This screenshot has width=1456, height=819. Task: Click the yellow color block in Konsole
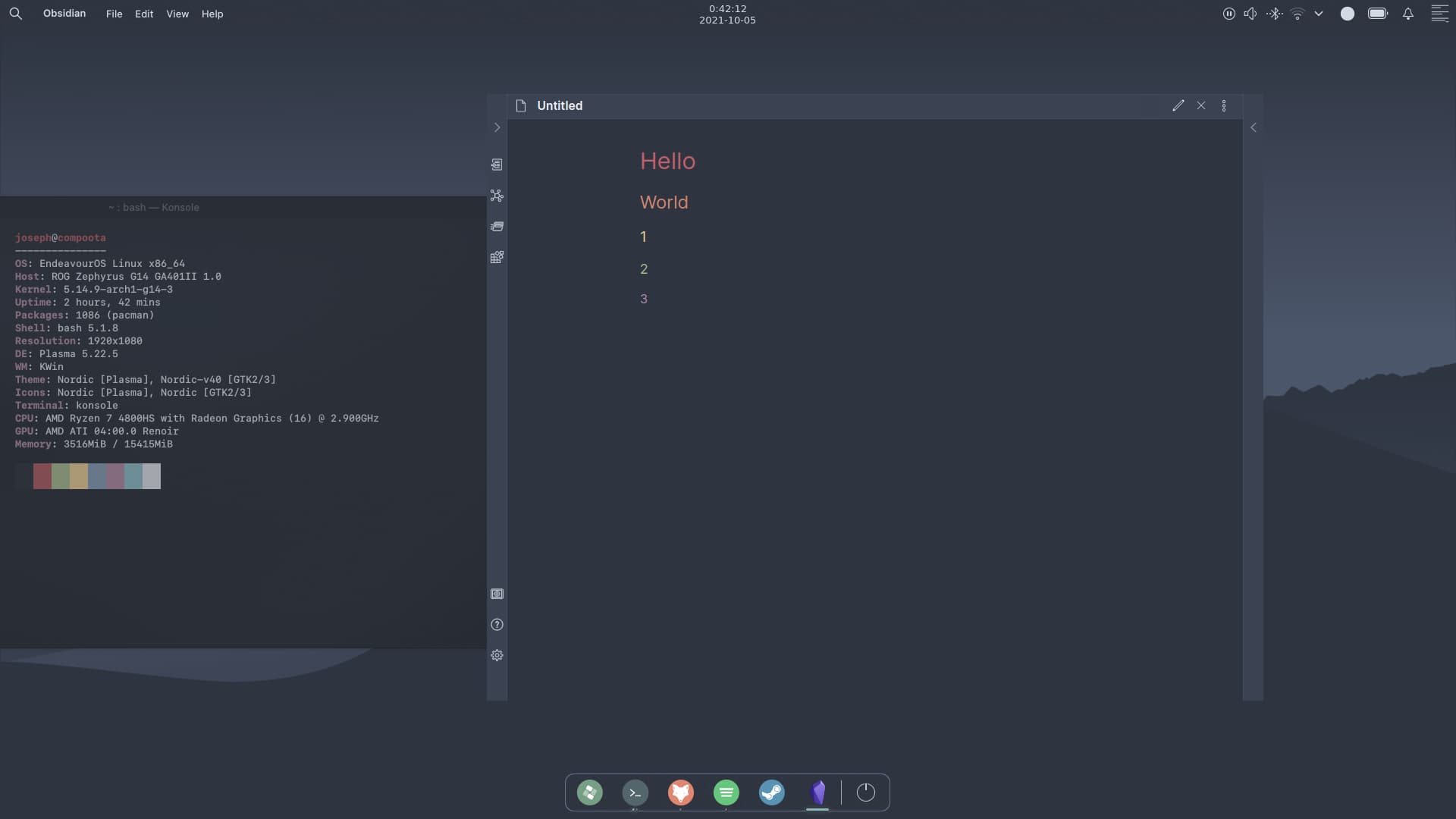pyautogui.click(x=79, y=476)
